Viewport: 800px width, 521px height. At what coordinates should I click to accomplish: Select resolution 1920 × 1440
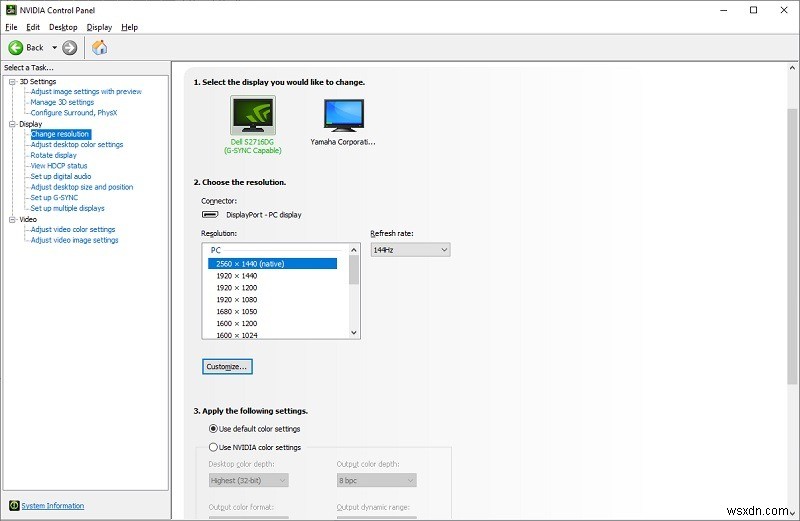pos(237,276)
